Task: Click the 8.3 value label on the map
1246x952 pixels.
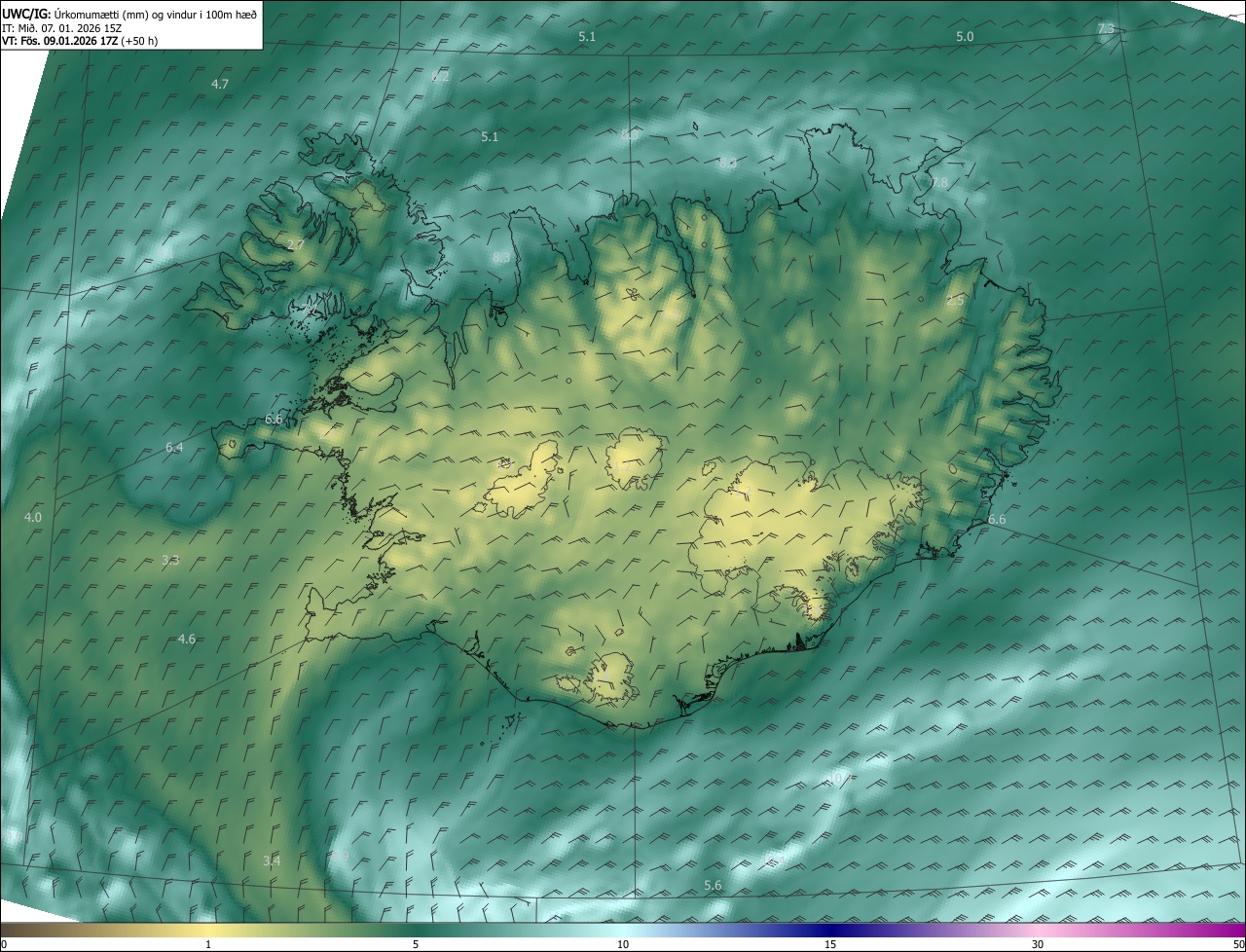Action: click(501, 257)
